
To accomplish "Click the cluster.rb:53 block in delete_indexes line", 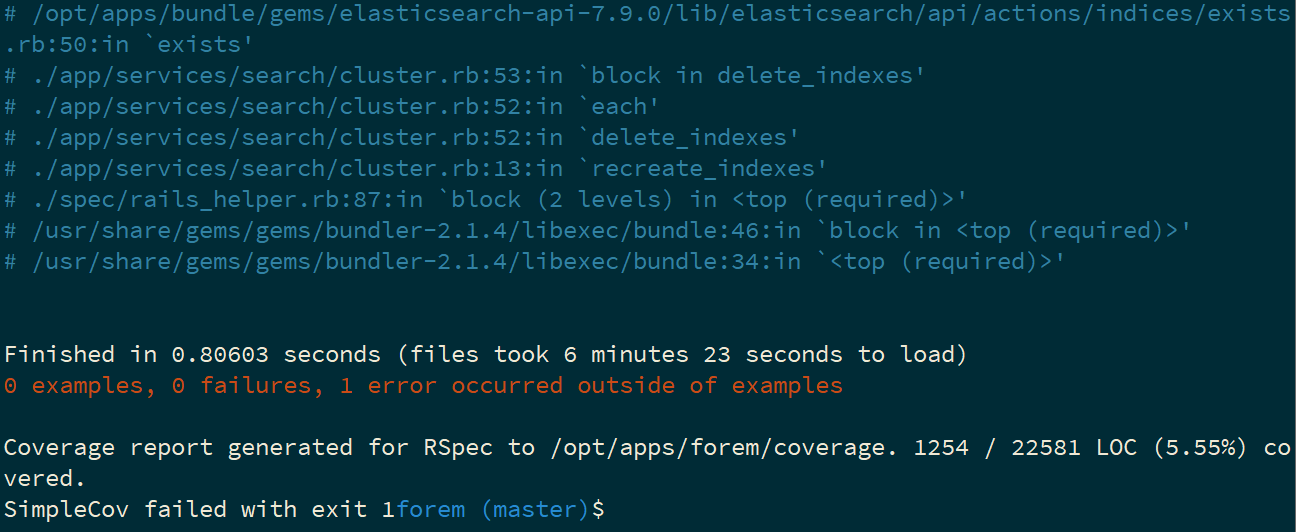I will point(465,76).
